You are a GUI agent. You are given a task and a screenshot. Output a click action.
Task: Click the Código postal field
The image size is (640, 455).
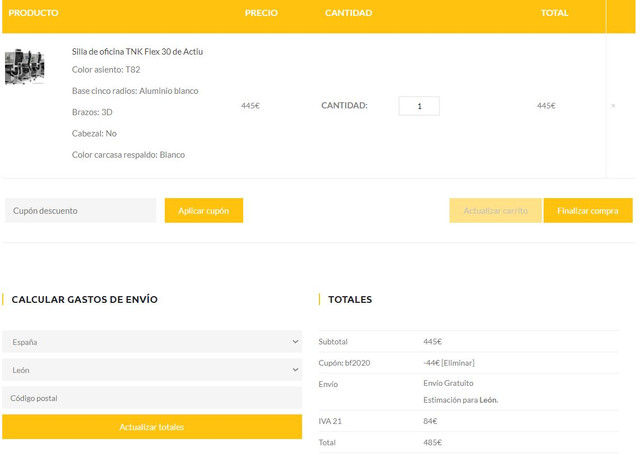coord(152,398)
